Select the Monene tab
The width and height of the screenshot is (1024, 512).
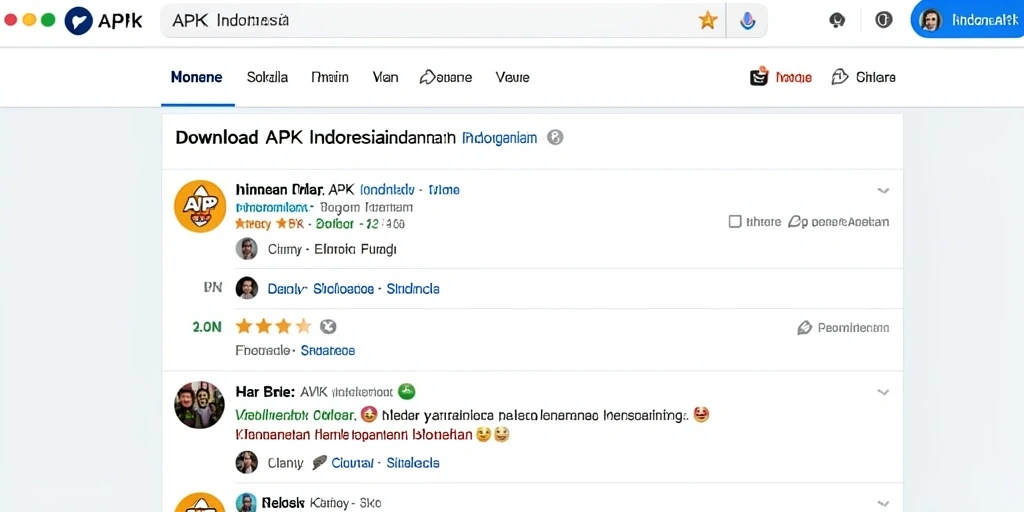[x=197, y=77]
